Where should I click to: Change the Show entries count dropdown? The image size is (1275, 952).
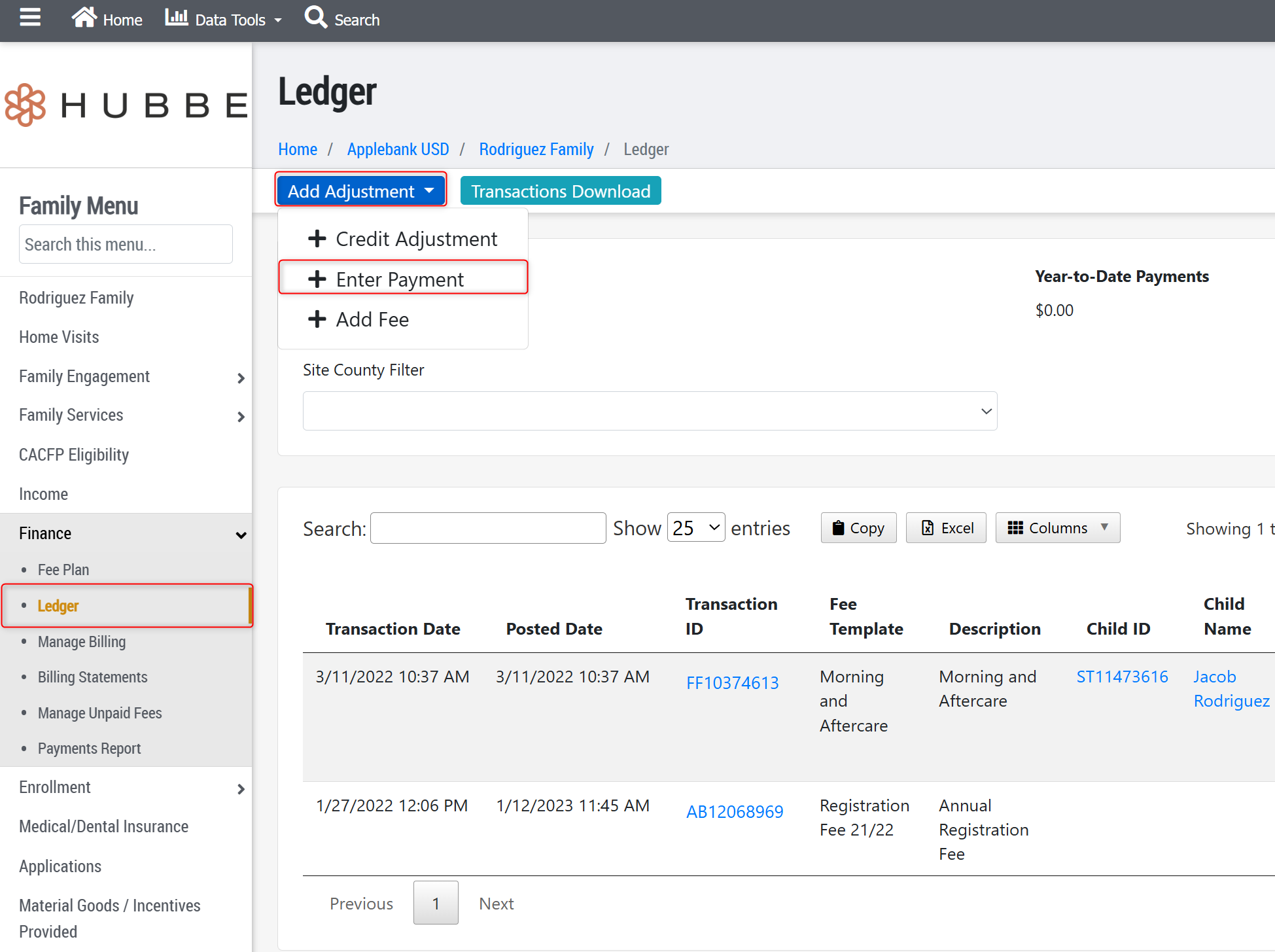695,528
